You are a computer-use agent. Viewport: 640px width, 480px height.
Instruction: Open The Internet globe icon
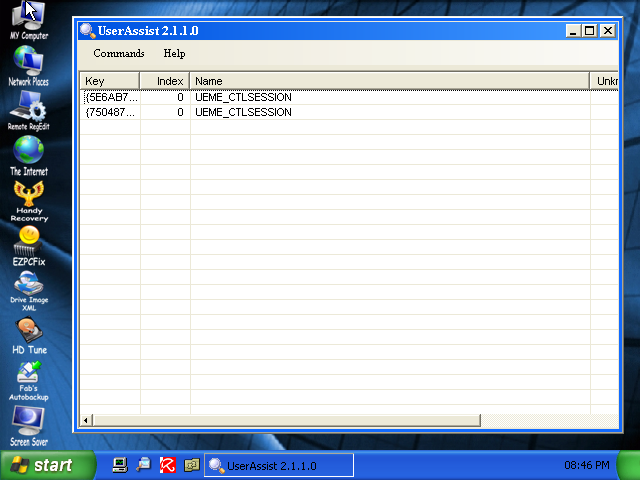click(28, 153)
